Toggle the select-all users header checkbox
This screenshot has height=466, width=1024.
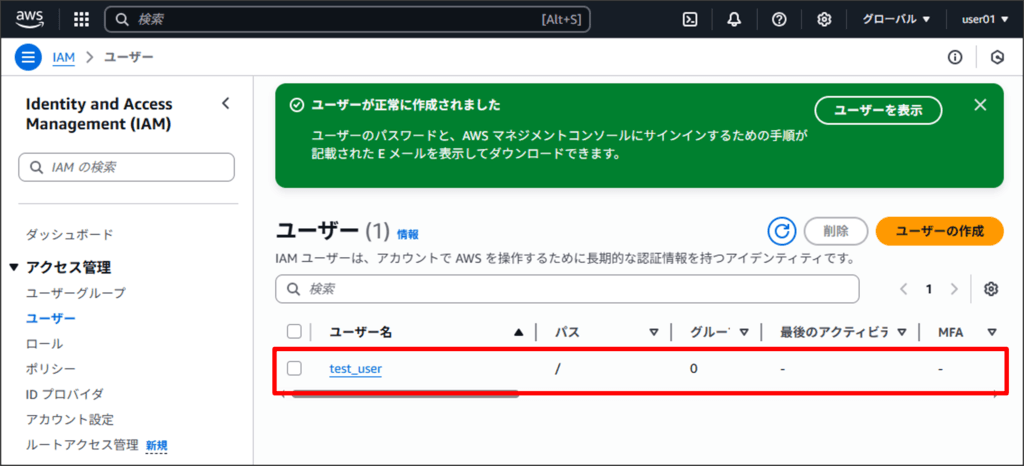pyautogui.click(x=294, y=331)
